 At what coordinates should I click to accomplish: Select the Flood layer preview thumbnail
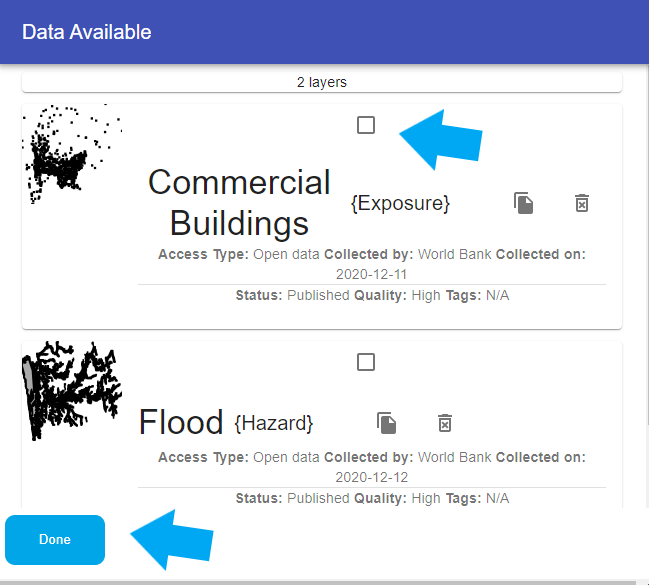coord(72,391)
